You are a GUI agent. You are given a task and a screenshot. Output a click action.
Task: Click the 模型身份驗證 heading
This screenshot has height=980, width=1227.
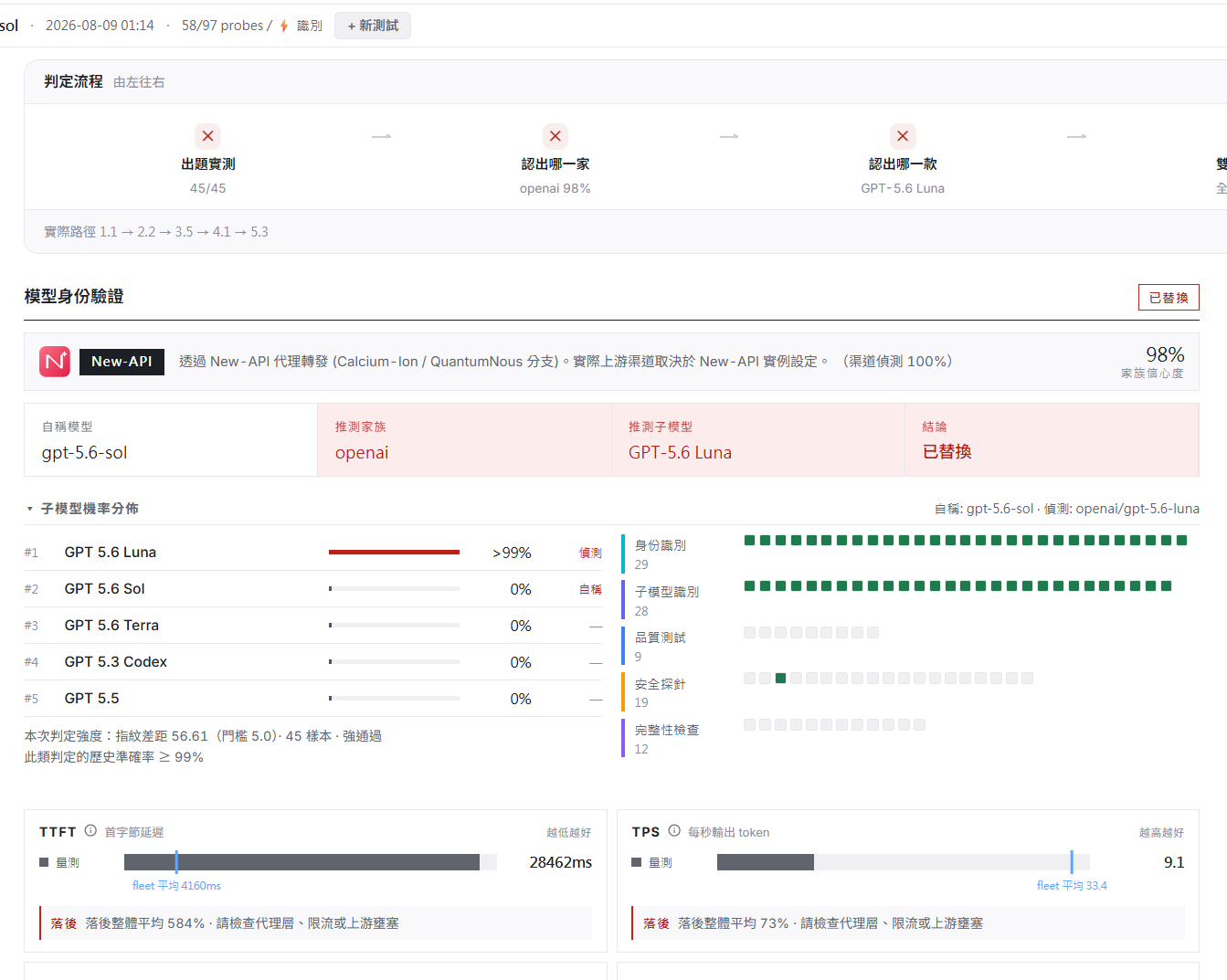(74, 296)
